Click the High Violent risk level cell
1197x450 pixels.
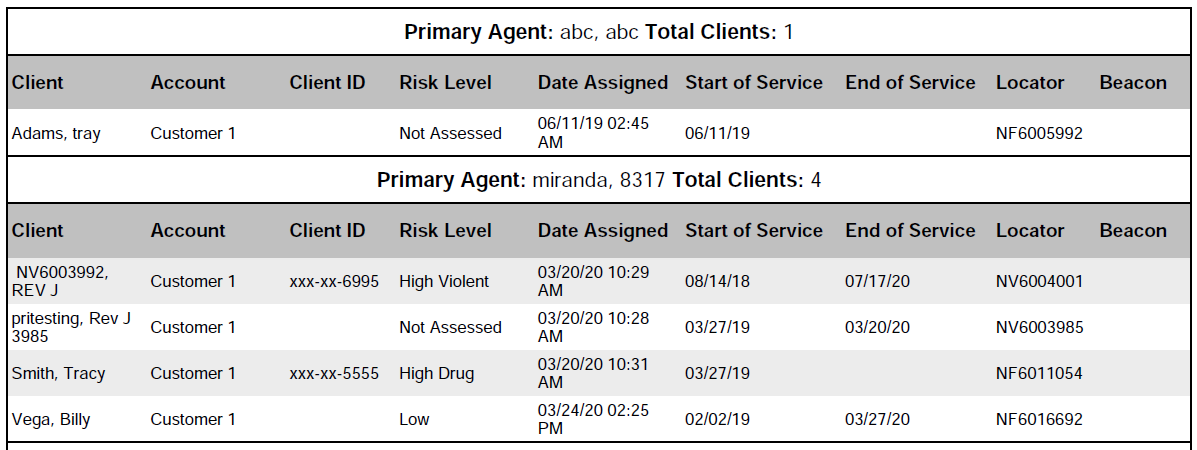(x=444, y=282)
